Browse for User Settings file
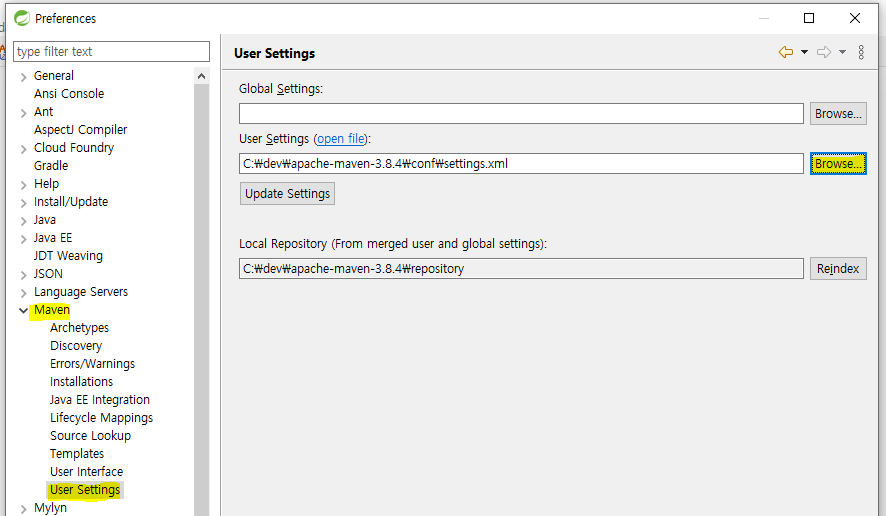Screen dimensions: 886x516 [x=838, y=163]
